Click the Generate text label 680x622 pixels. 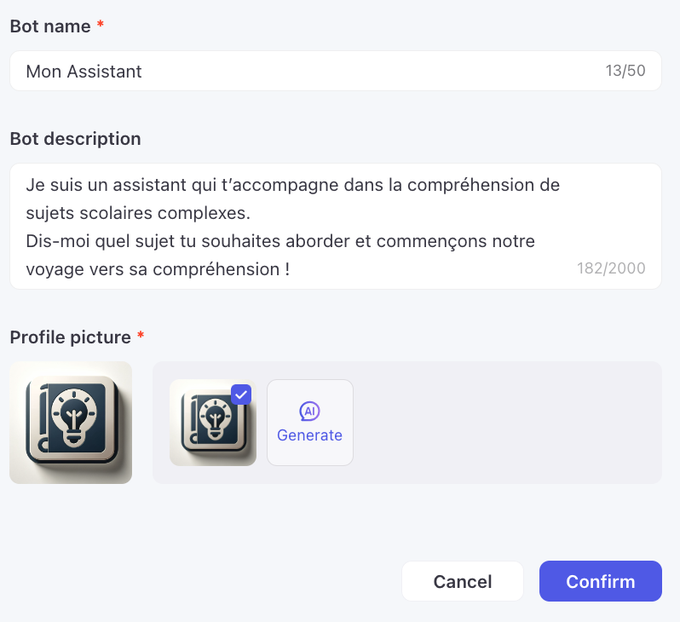309,435
